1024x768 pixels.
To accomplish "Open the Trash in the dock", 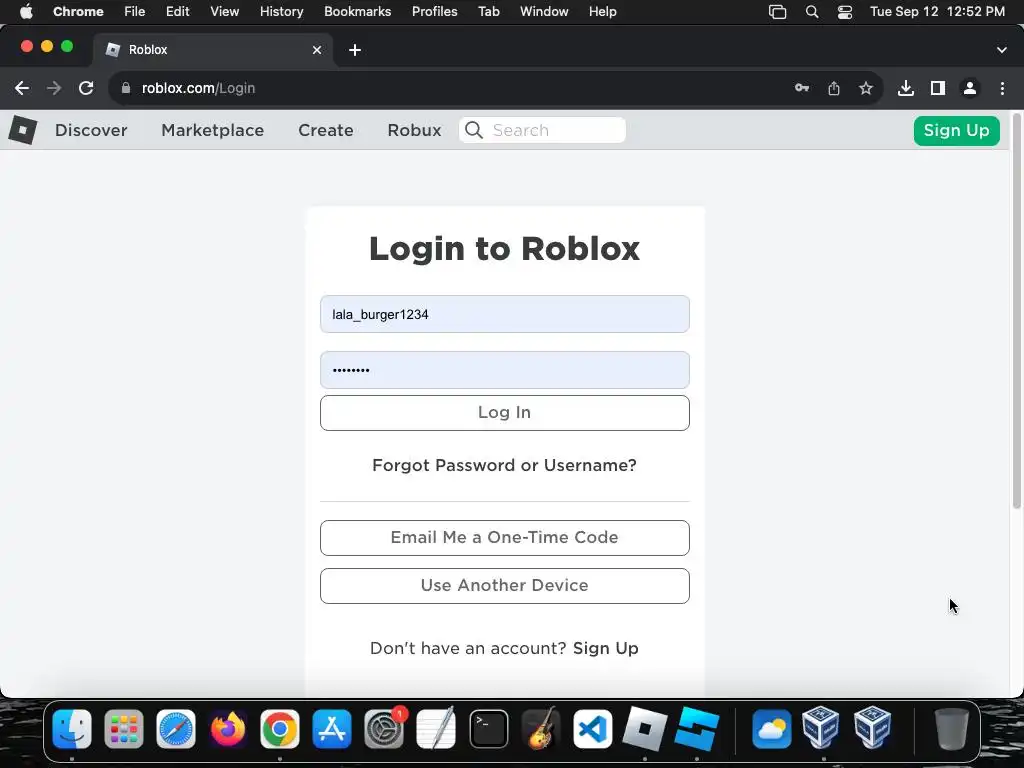I will [x=952, y=729].
